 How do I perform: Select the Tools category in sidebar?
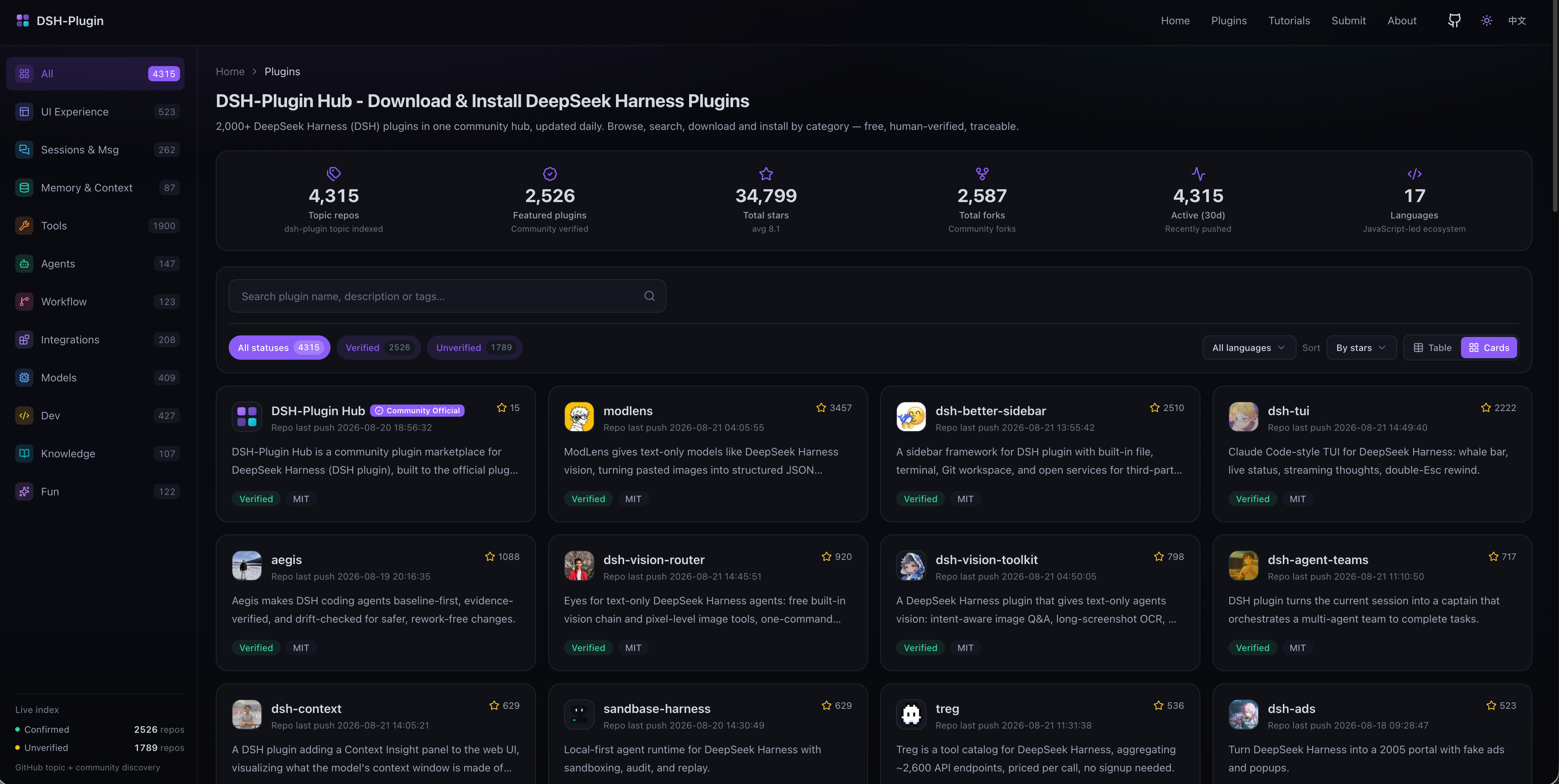tap(96, 226)
